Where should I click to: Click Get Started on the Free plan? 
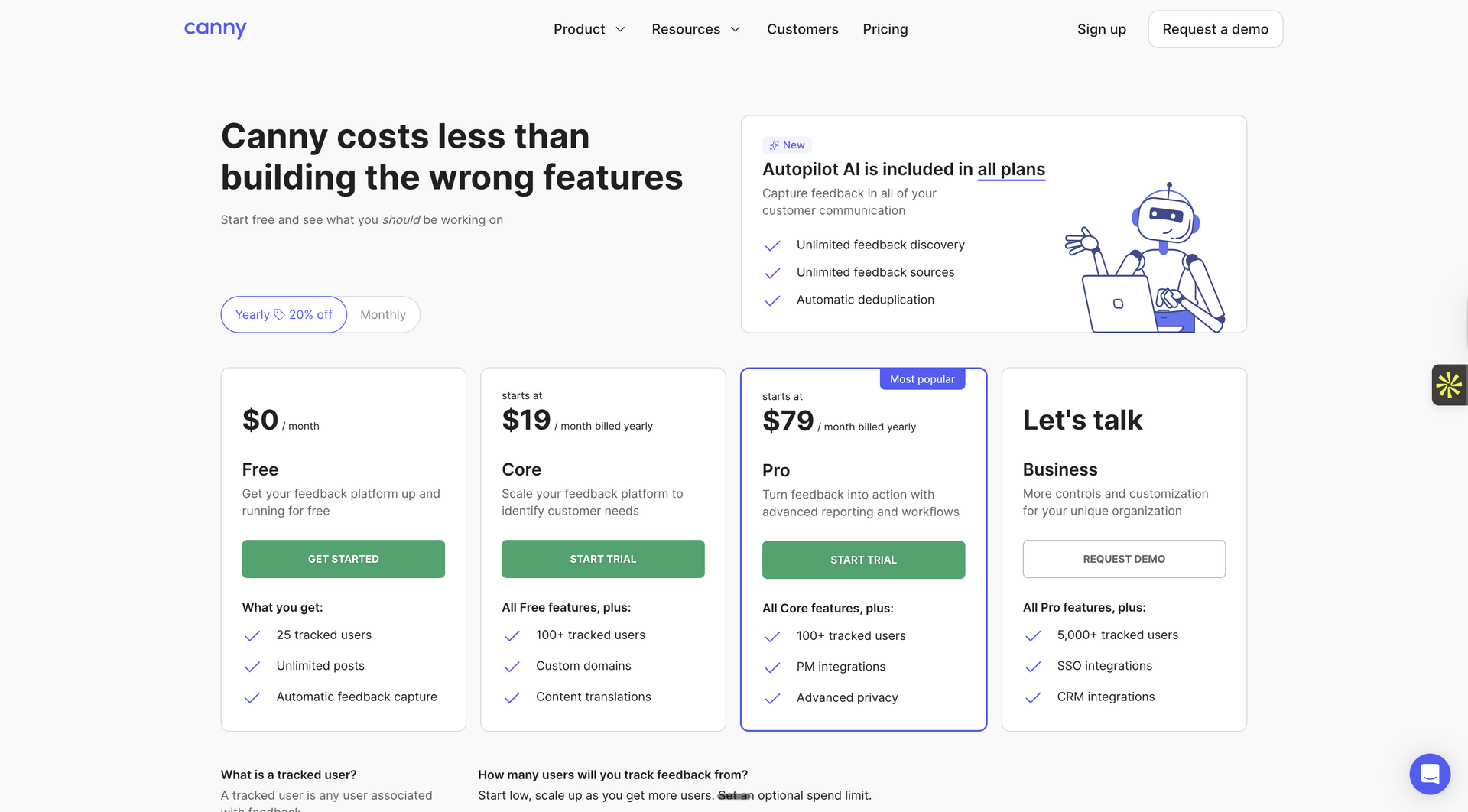pos(343,559)
